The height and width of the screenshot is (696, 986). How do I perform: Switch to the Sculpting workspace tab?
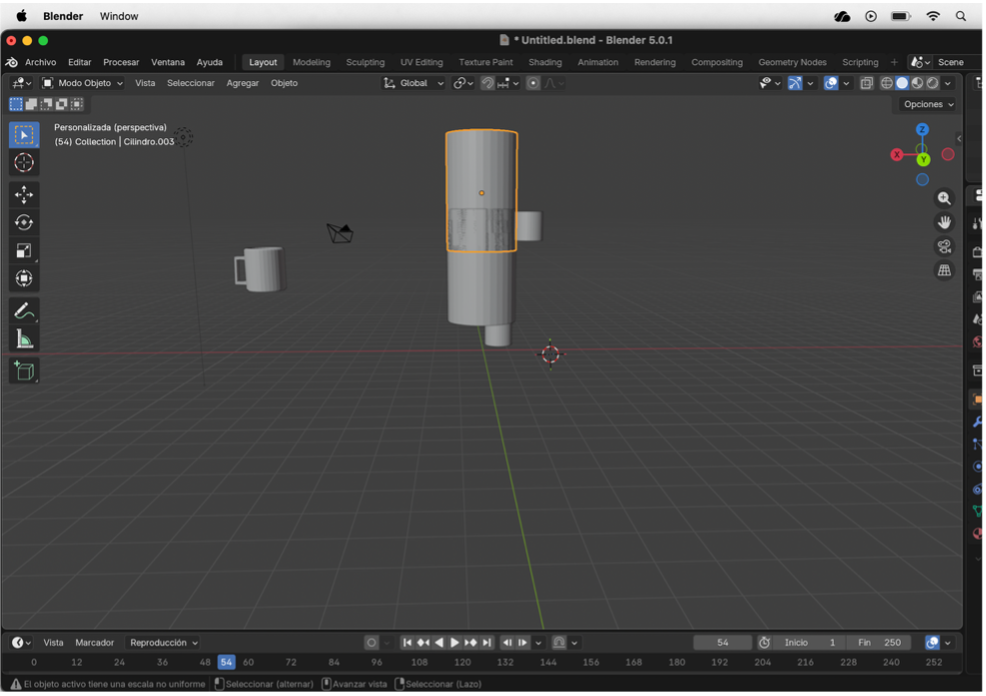365,62
